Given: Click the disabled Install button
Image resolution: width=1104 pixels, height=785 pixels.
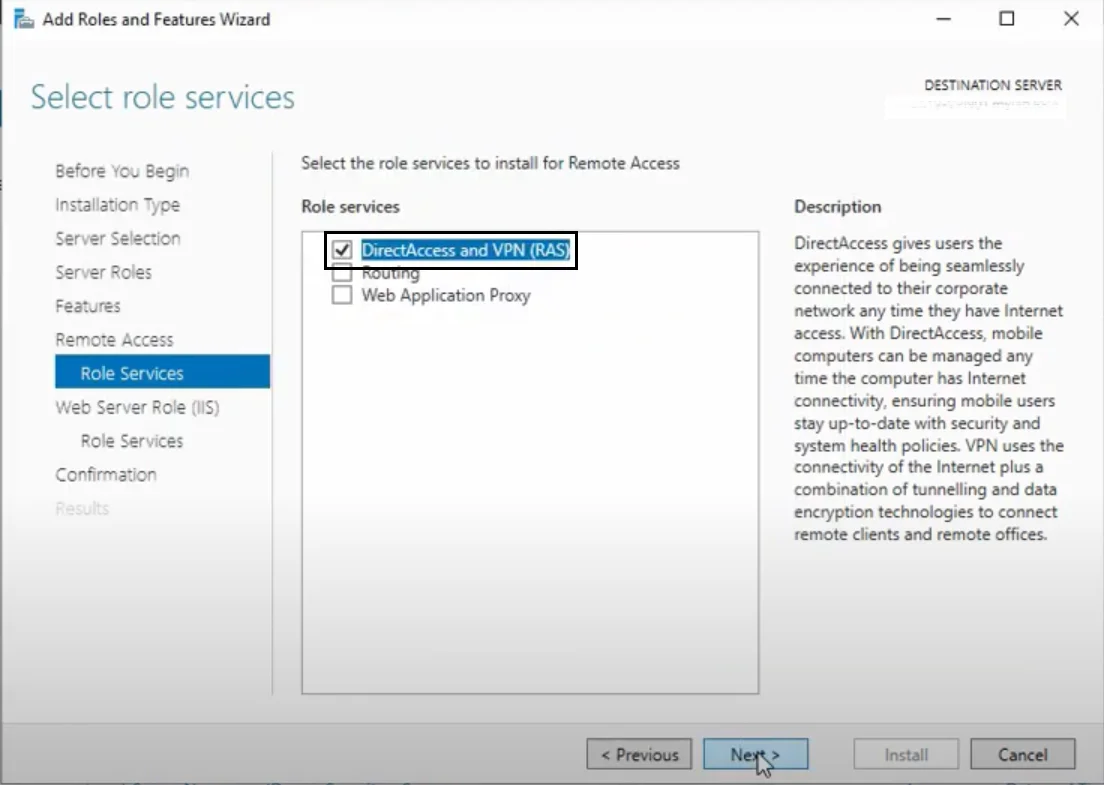Looking at the screenshot, I should coord(905,754).
